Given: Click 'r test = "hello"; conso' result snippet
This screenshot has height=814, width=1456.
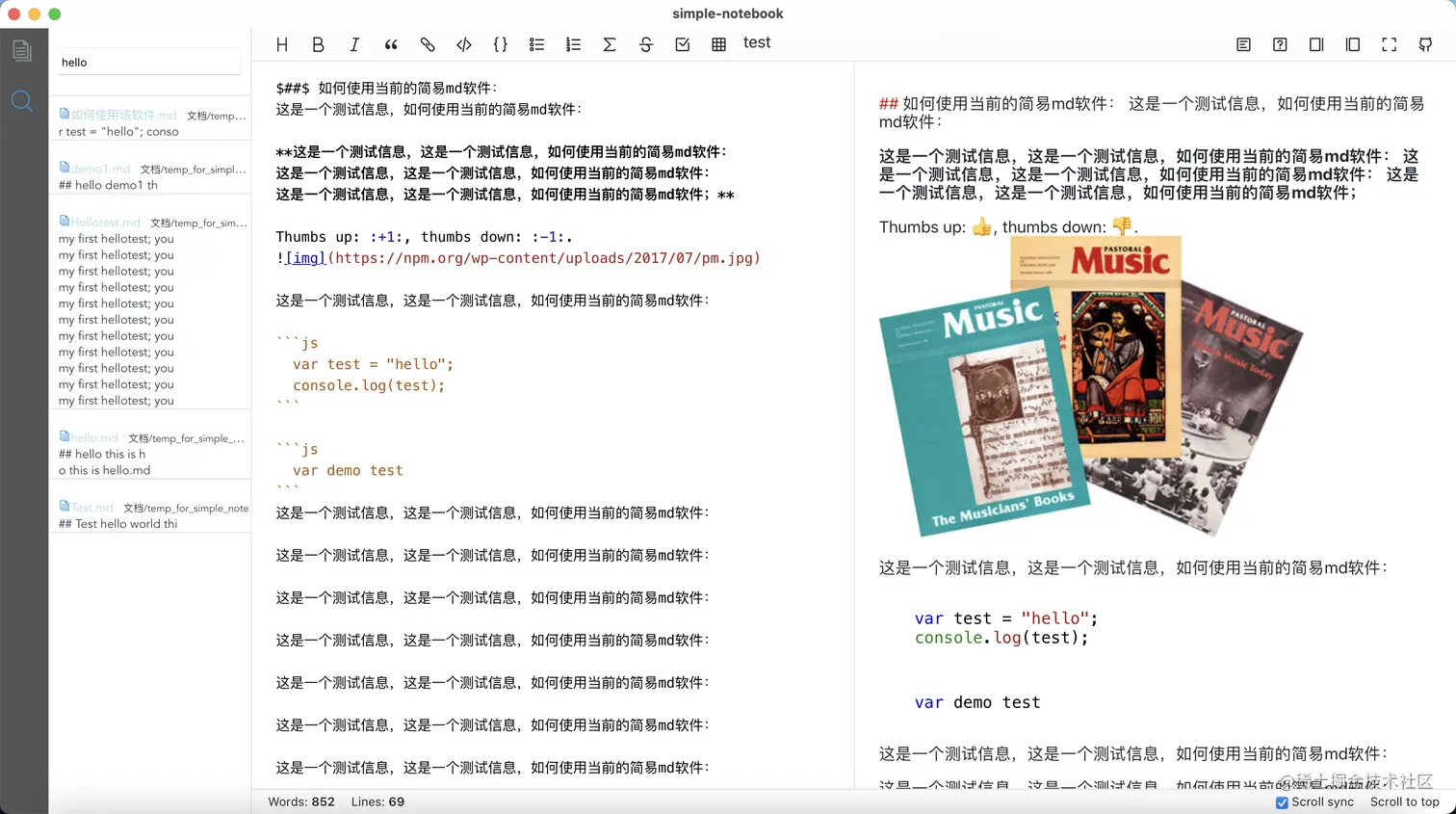Looking at the screenshot, I should 118,132.
